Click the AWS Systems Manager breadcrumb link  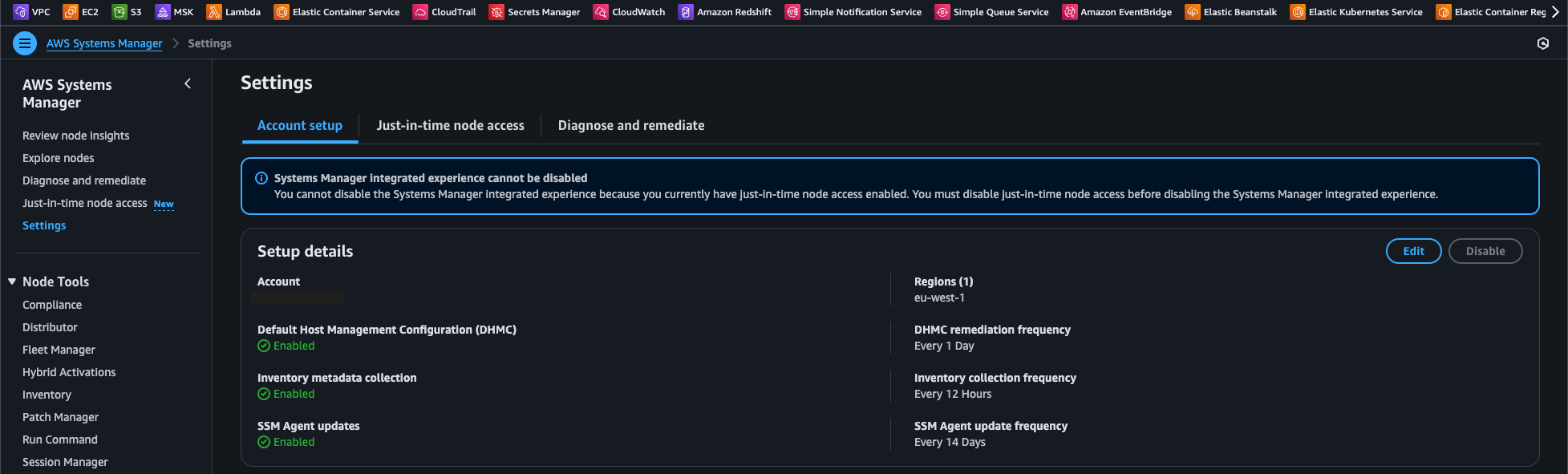coord(104,43)
